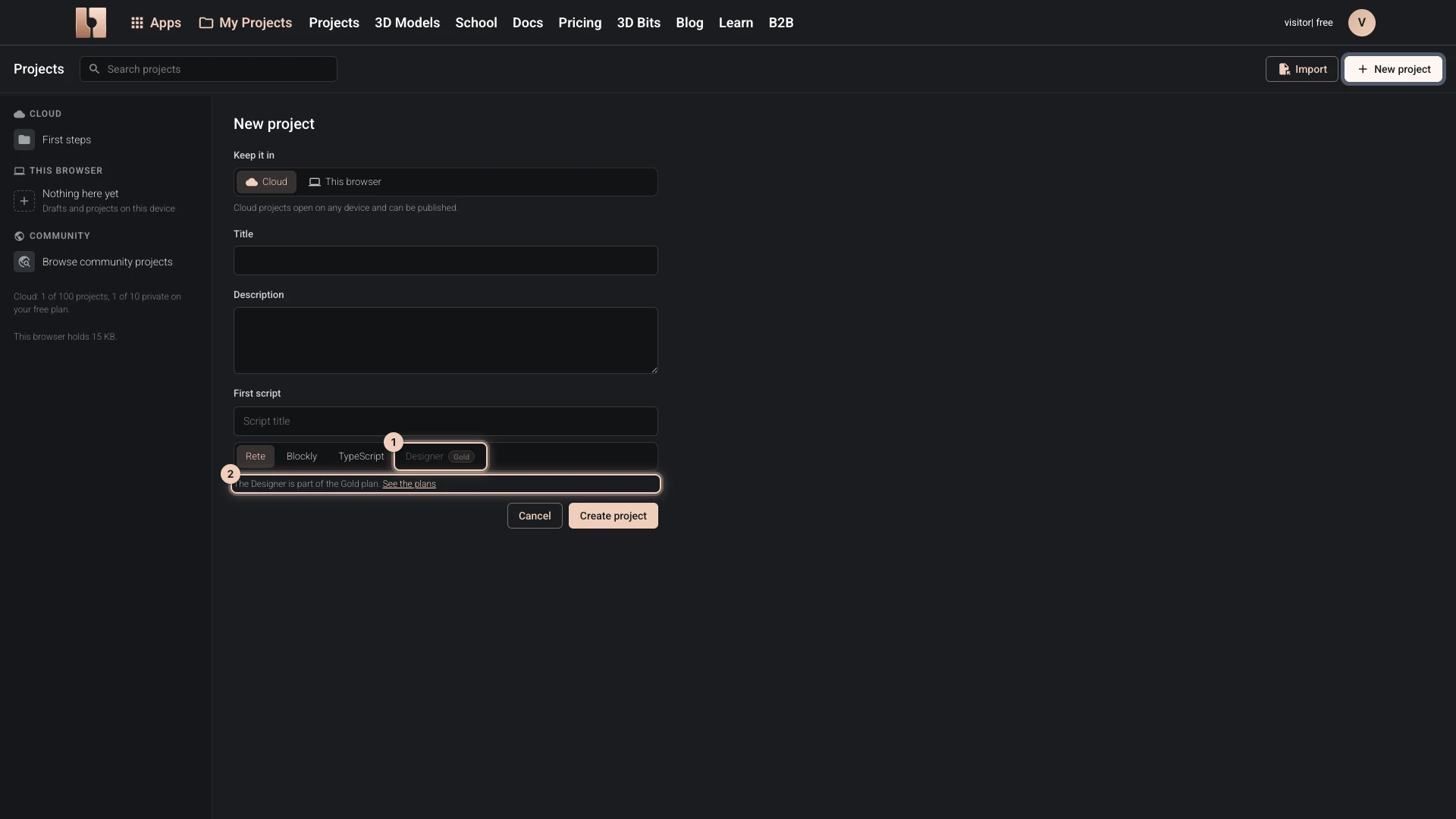The image size is (1456, 819).
Task: Click Browse community projects
Action: pyautogui.click(x=108, y=262)
